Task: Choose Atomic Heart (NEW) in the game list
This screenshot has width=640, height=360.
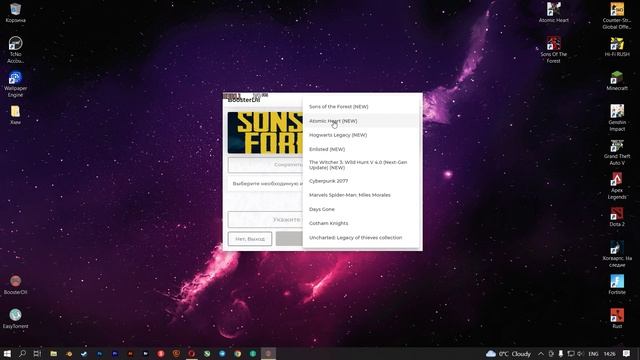Action: (x=361, y=121)
